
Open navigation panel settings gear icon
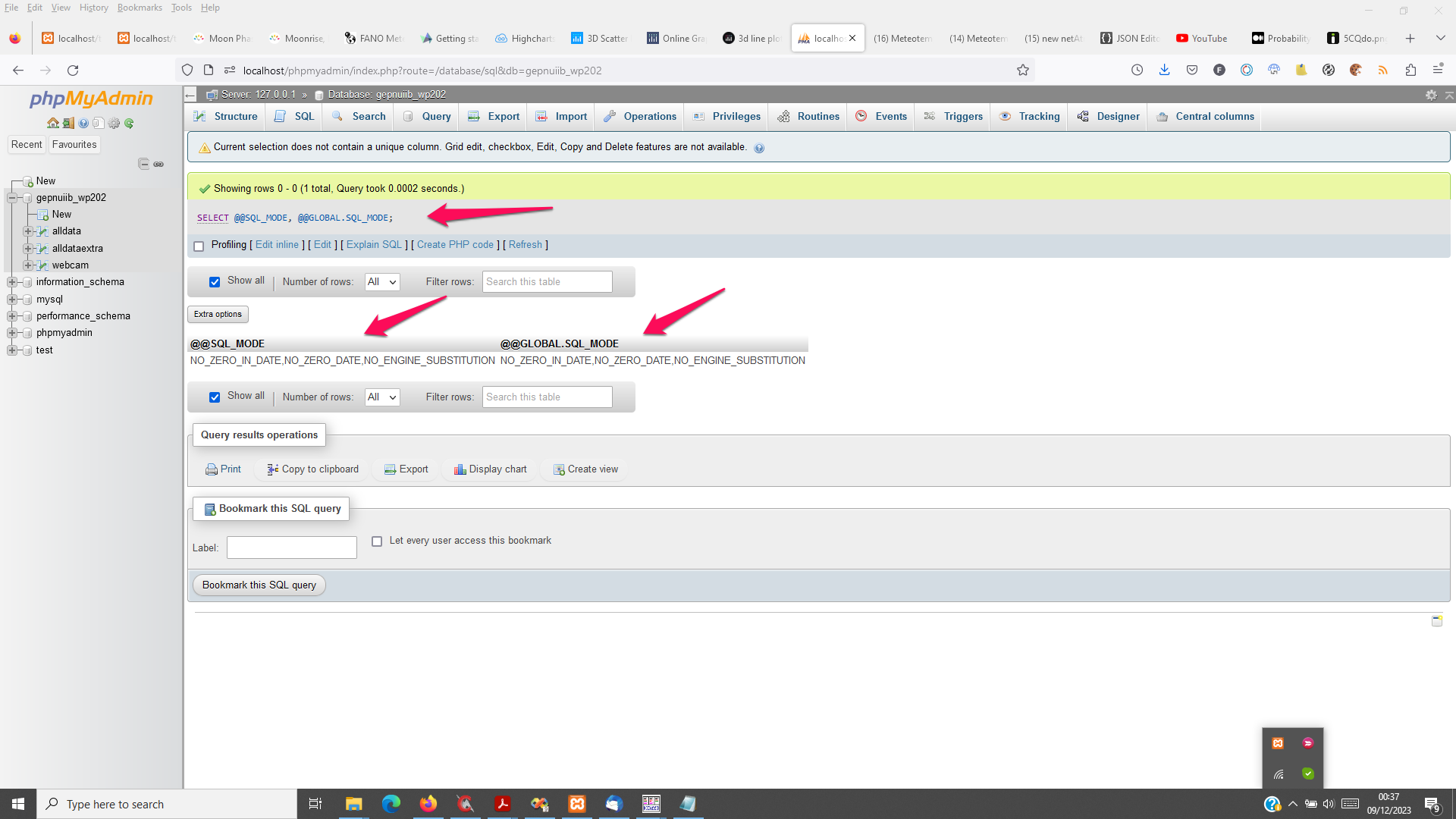[114, 123]
